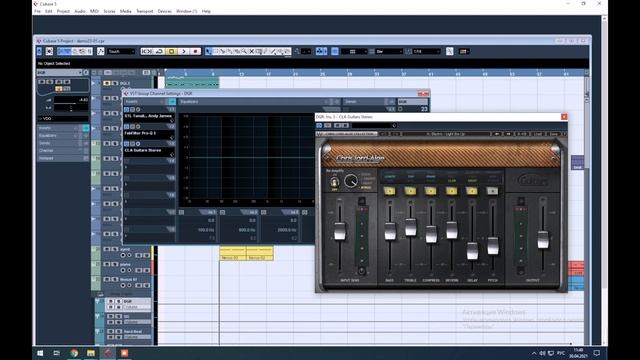Select the Hard Beat group track
The width and height of the screenshot is (640, 360).
click(129, 334)
